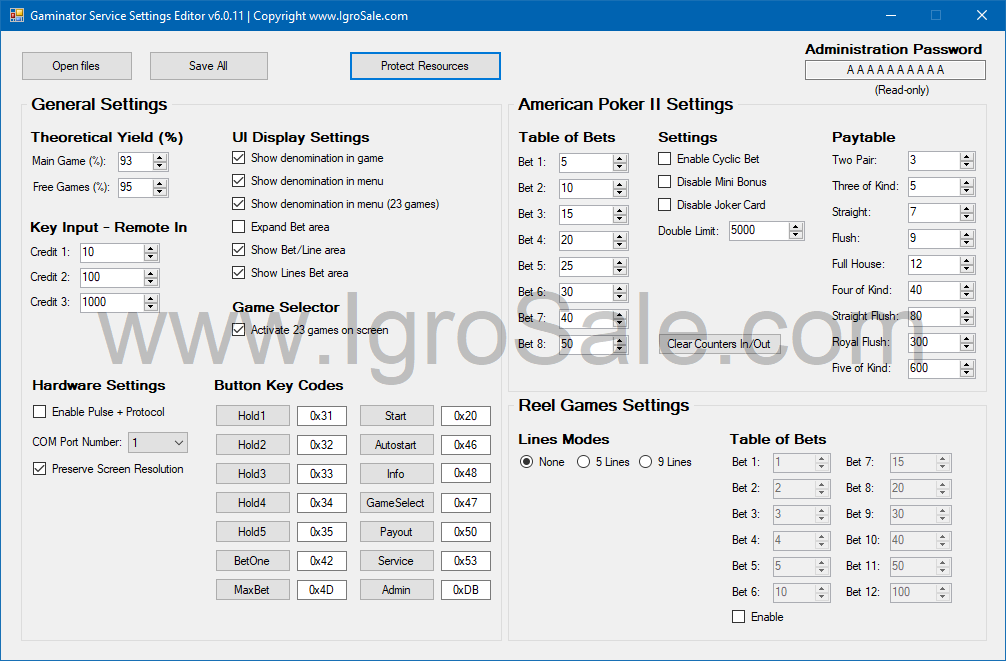The width and height of the screenshot is (1006, 661).
Task: Decrease Royal Flush payout using down arrow
Action: 966,347
